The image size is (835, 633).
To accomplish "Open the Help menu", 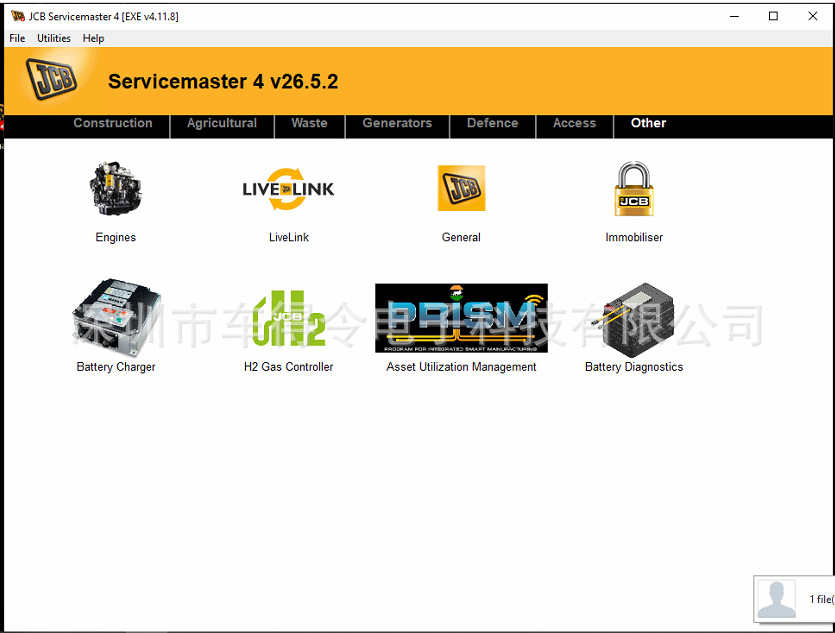I will tap(93, 38).
